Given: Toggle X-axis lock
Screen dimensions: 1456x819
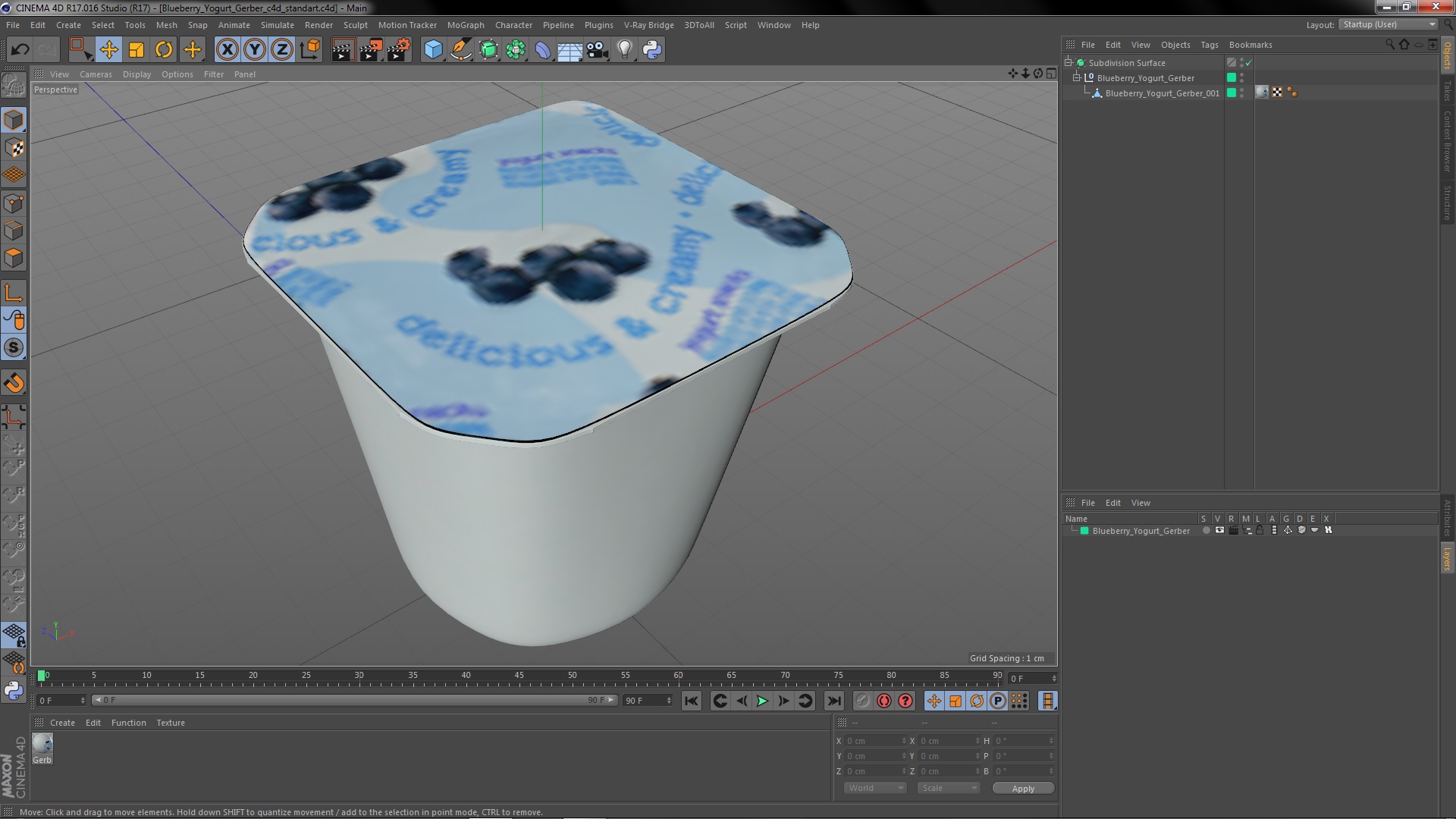Looking at the screenshot, I should [227, 50].
